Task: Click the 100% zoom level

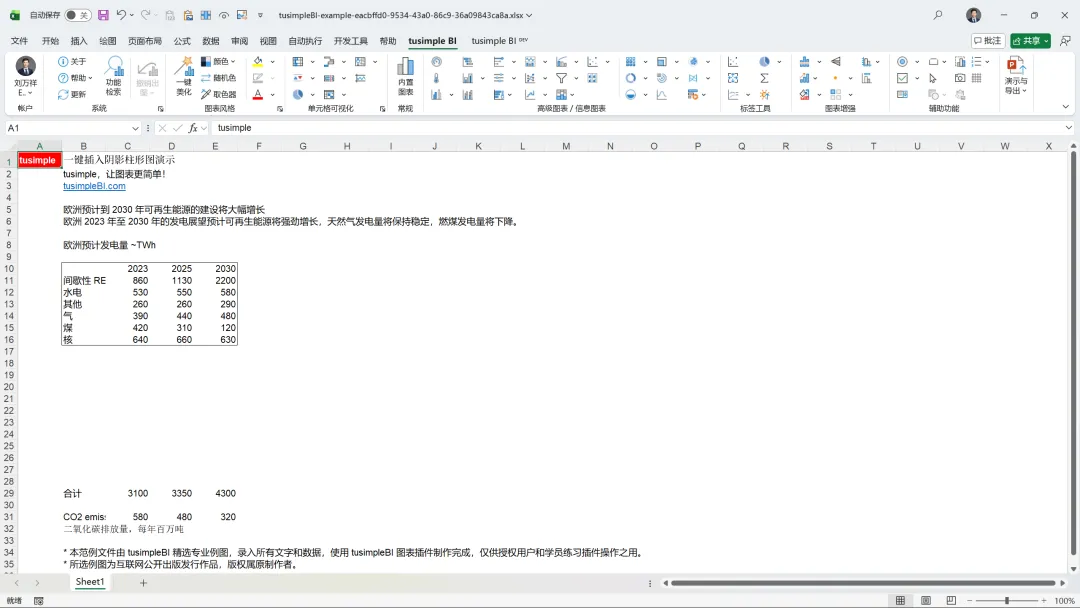Action: (1064, 600)
